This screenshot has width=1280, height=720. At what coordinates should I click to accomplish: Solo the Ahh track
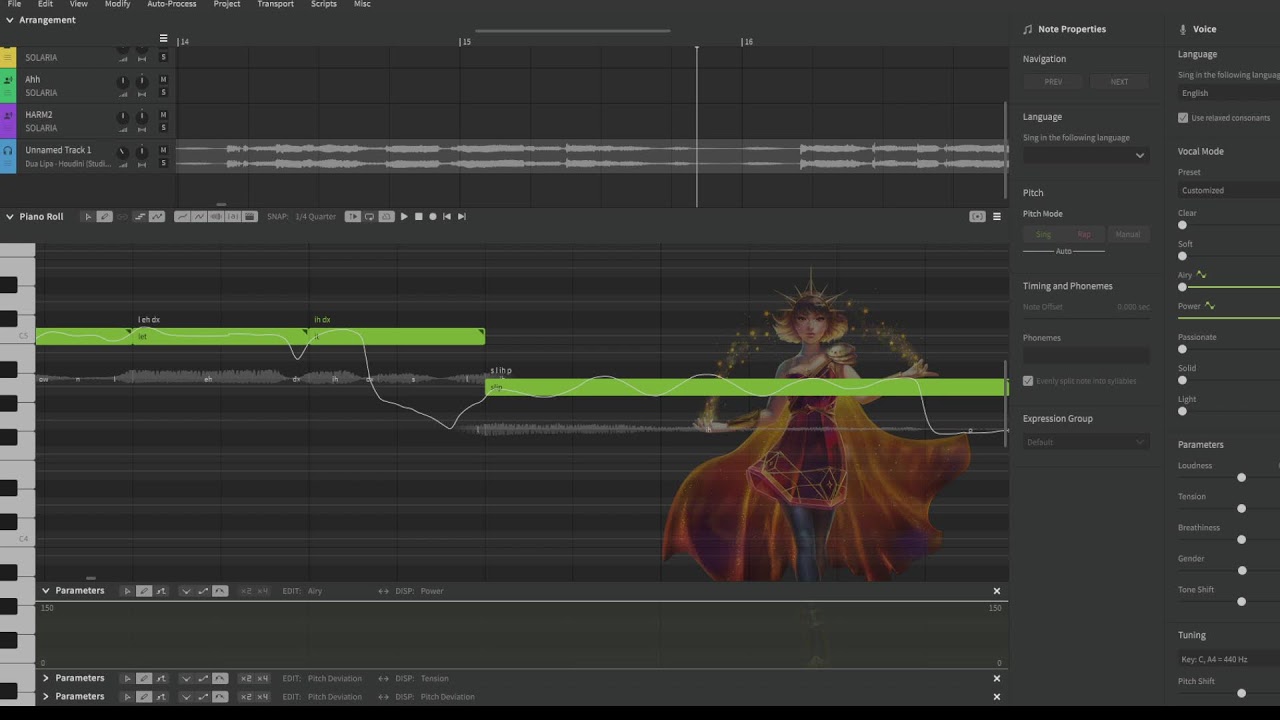(x=163, y=93)
